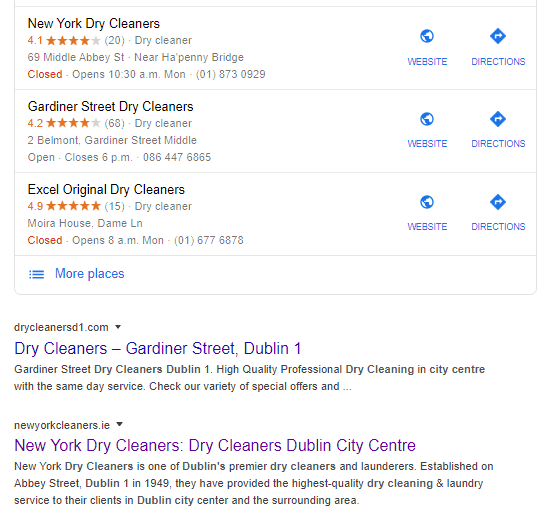Open Excel Original Dry Cleaners website globe icon
Screen dimensions: 546x515
427,202
